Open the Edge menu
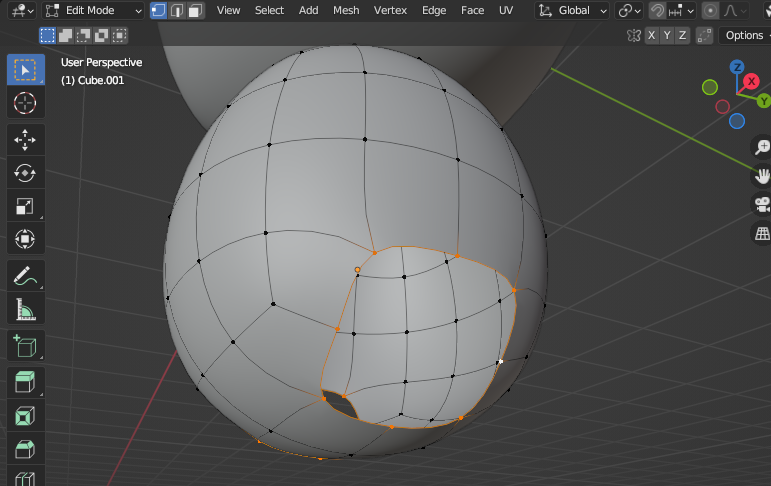Screen dimensions: 771x486 click(434, 10)
